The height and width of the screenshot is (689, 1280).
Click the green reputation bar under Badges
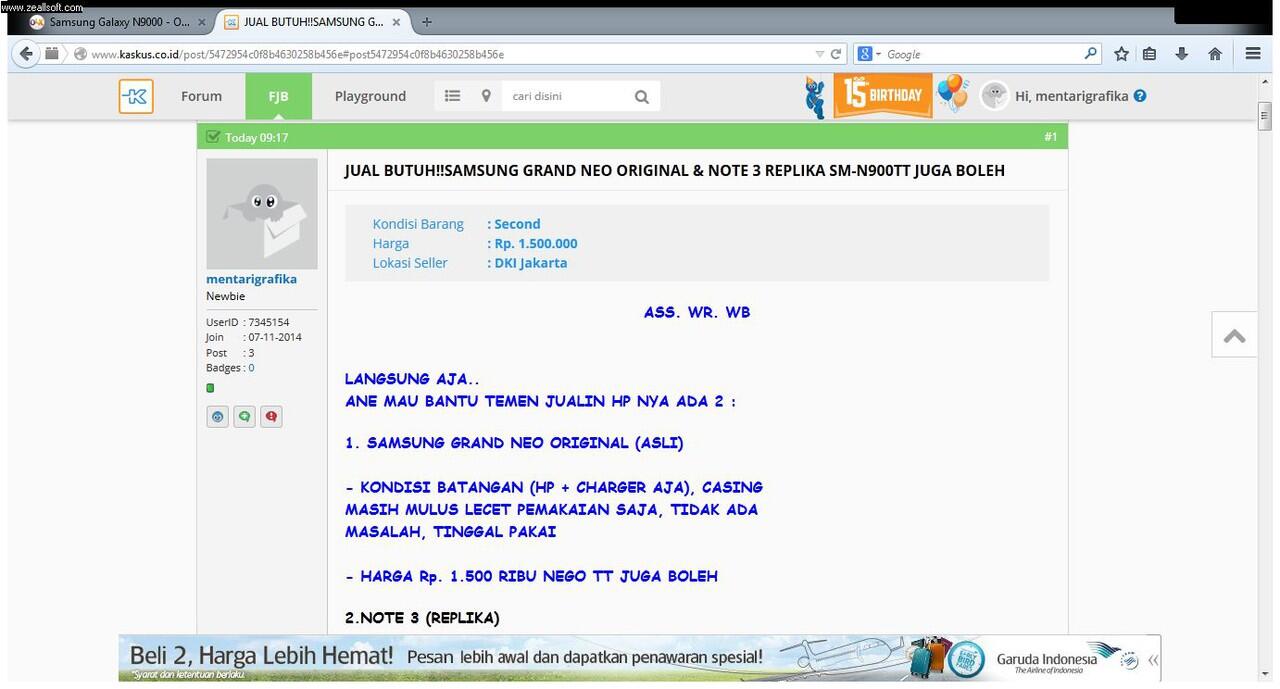pyautogui.click(x=210, y=388)
